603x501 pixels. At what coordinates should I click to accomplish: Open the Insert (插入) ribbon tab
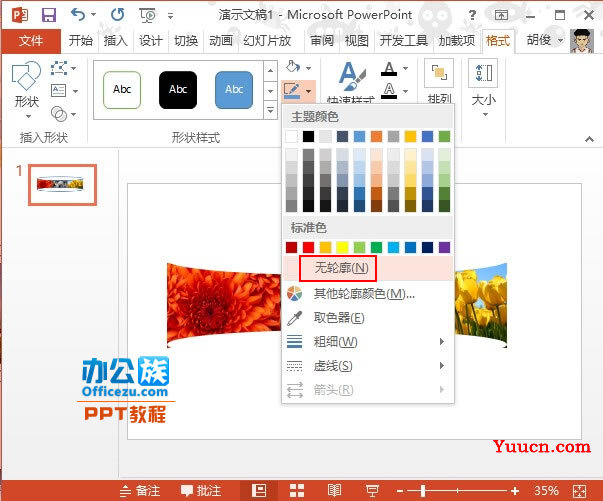pyautogui.click(x=116, y=41)
